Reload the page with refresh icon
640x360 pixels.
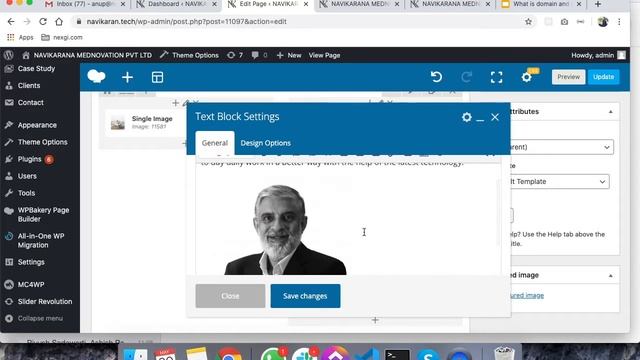tap(43, 22)
